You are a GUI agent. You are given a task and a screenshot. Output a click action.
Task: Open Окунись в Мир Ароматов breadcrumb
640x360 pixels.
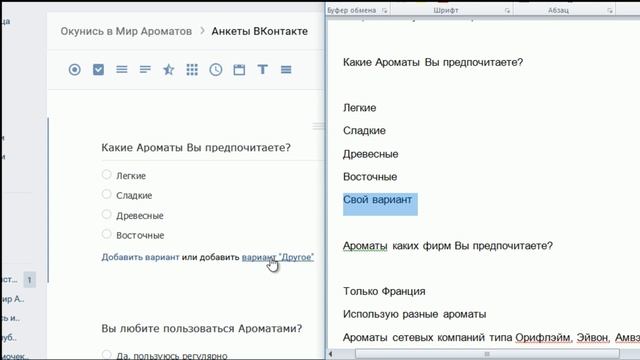point(126,31)
